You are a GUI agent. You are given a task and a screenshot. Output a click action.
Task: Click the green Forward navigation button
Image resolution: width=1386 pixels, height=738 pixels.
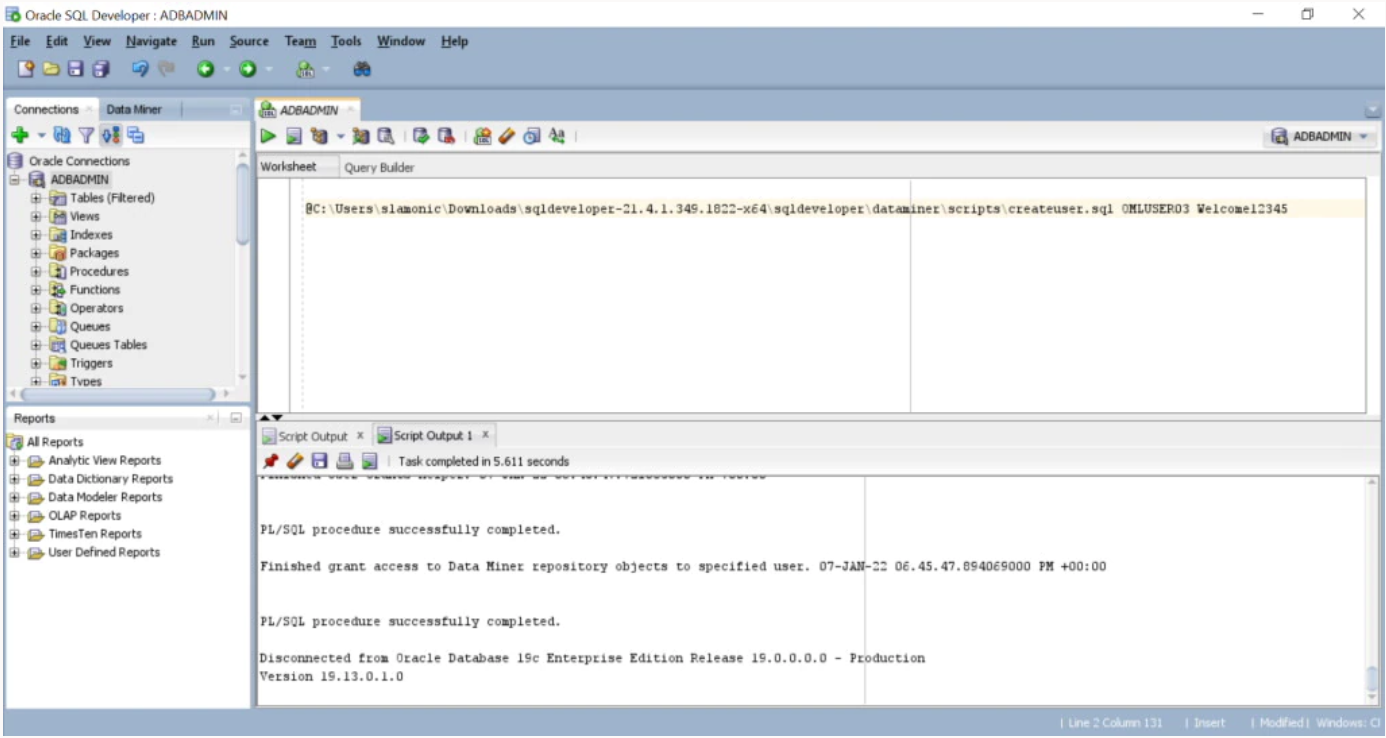246,69
